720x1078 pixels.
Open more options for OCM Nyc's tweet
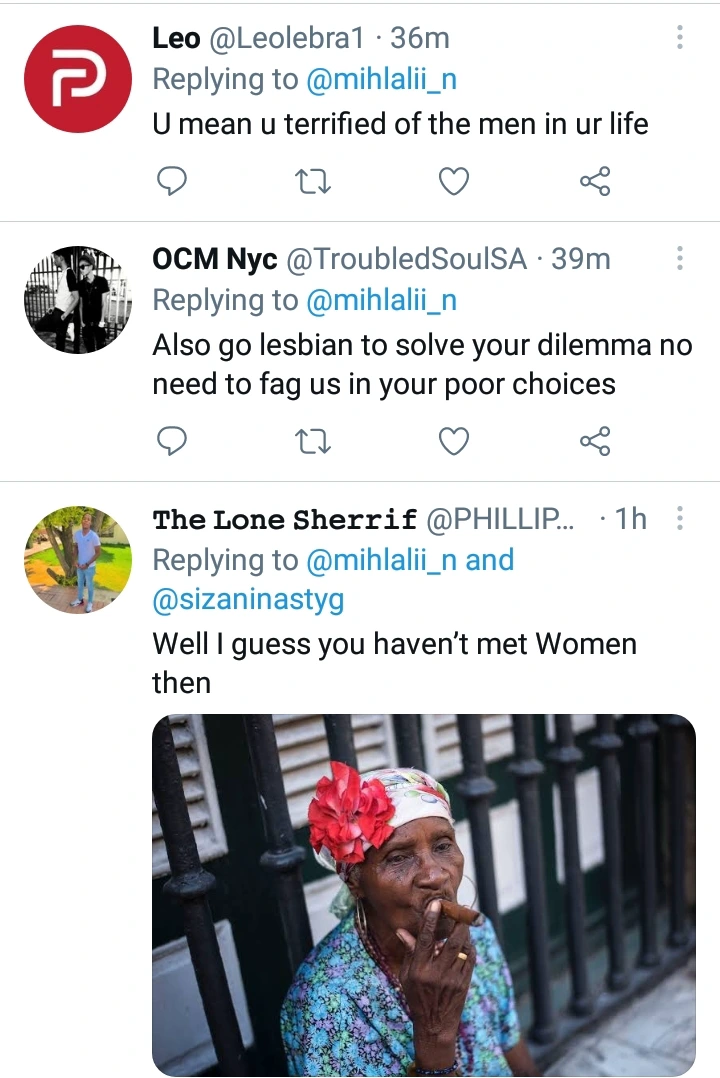[679, 258]
